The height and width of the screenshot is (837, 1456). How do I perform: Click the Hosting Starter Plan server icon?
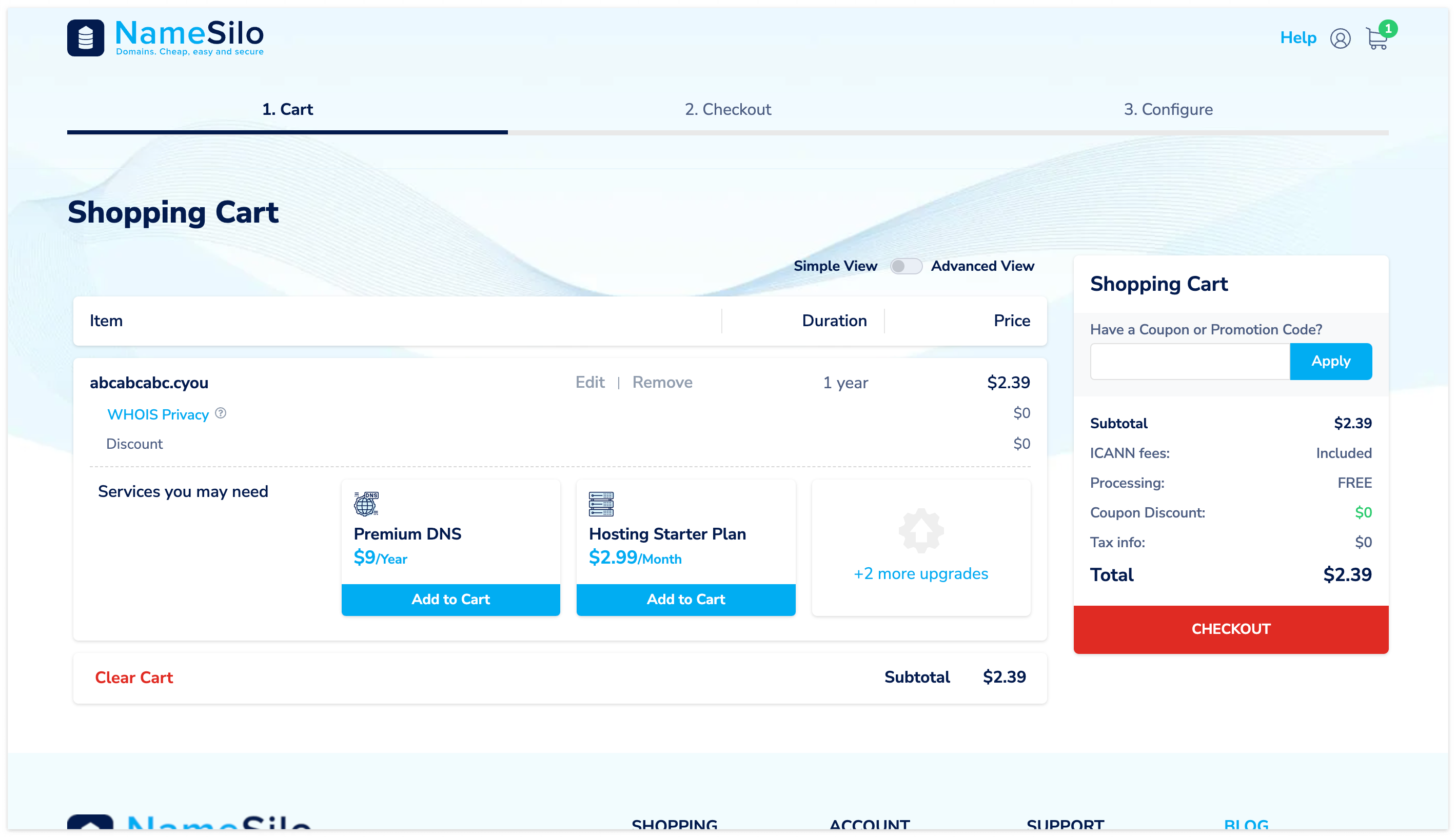(x=601, y=504)
